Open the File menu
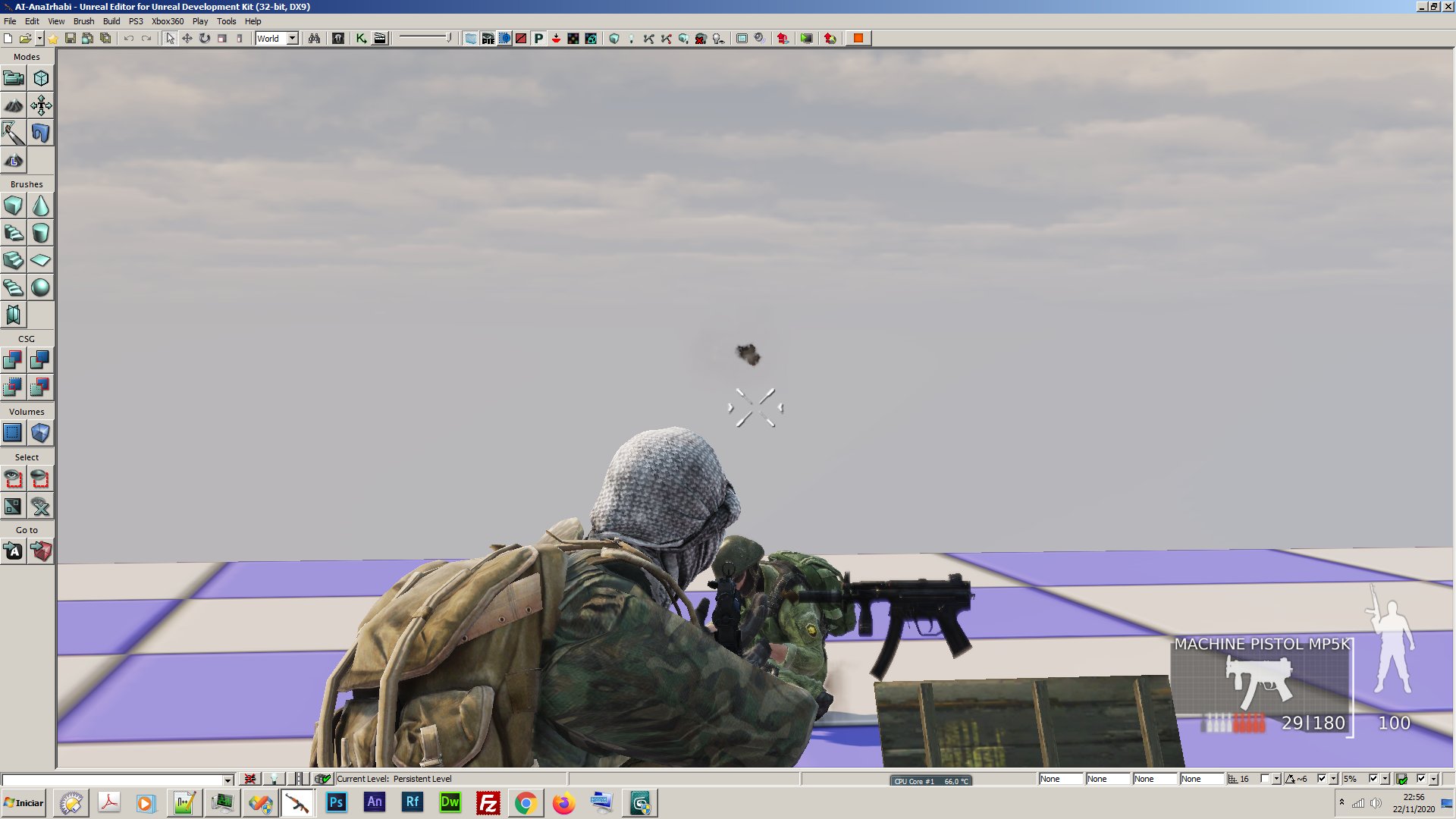 (10, 21)
